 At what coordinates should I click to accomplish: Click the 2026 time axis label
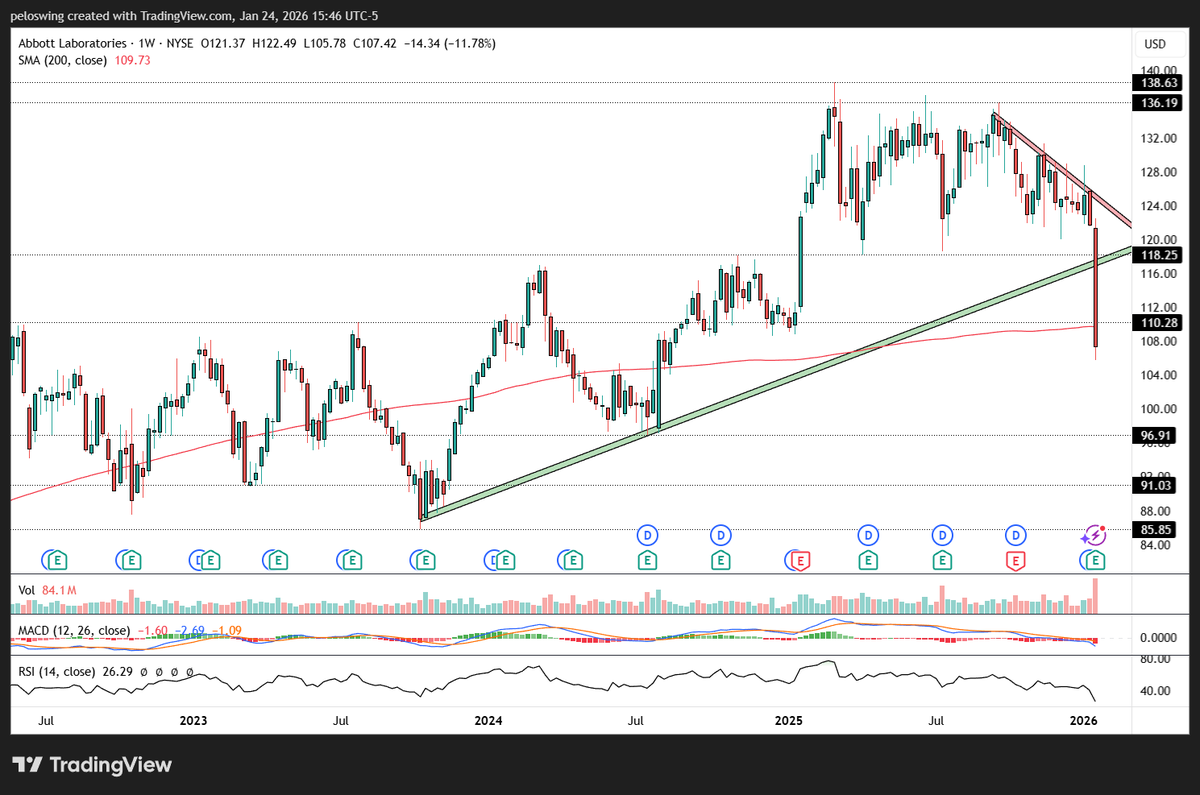click(x=1084, y=720)
